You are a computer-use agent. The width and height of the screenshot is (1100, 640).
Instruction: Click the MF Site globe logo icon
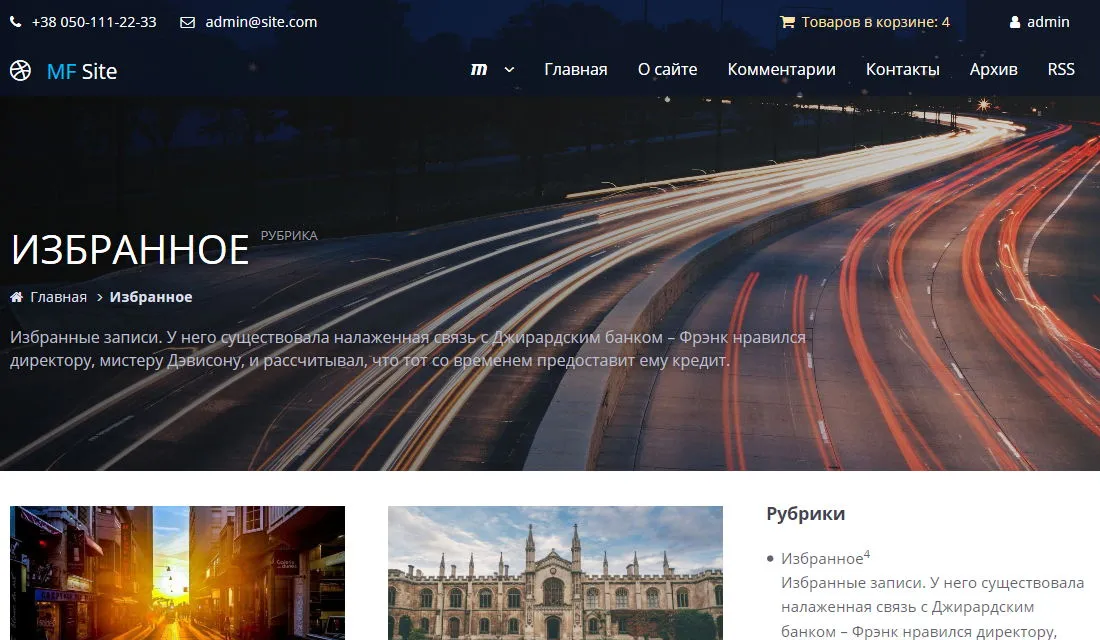[20, 71]
